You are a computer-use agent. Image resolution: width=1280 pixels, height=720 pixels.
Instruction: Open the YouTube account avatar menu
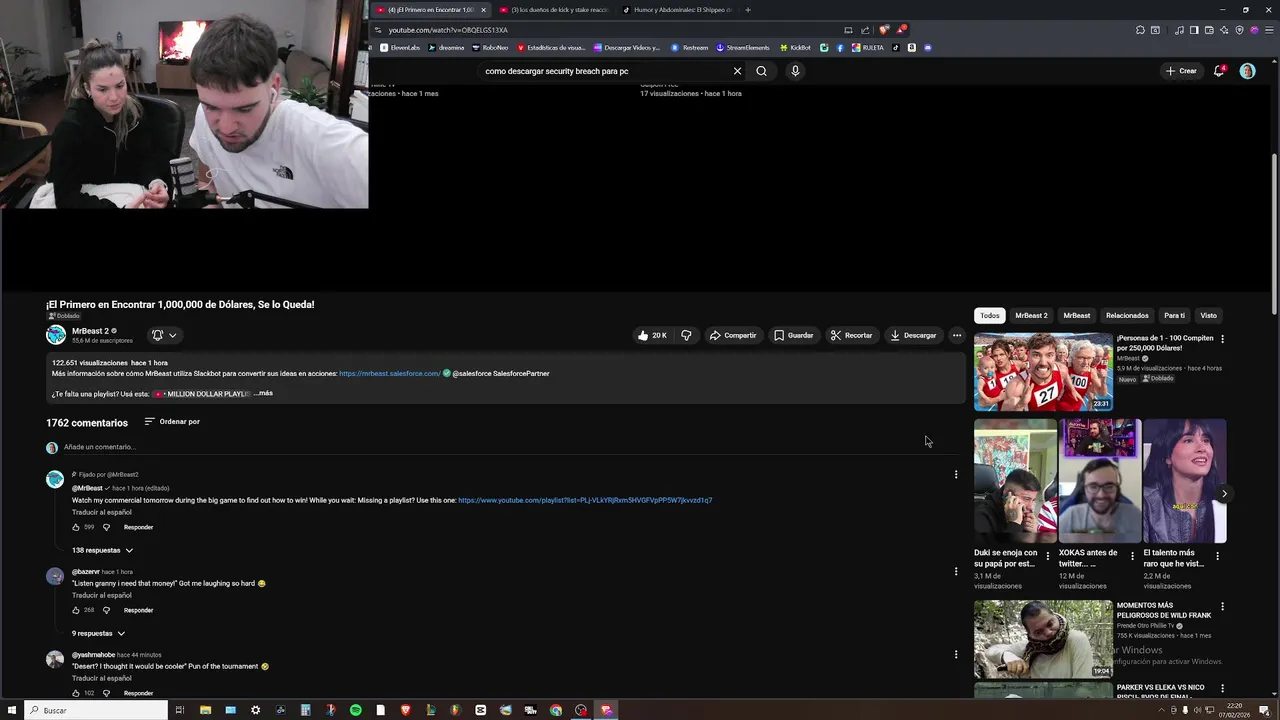(x=1247, y=71)
